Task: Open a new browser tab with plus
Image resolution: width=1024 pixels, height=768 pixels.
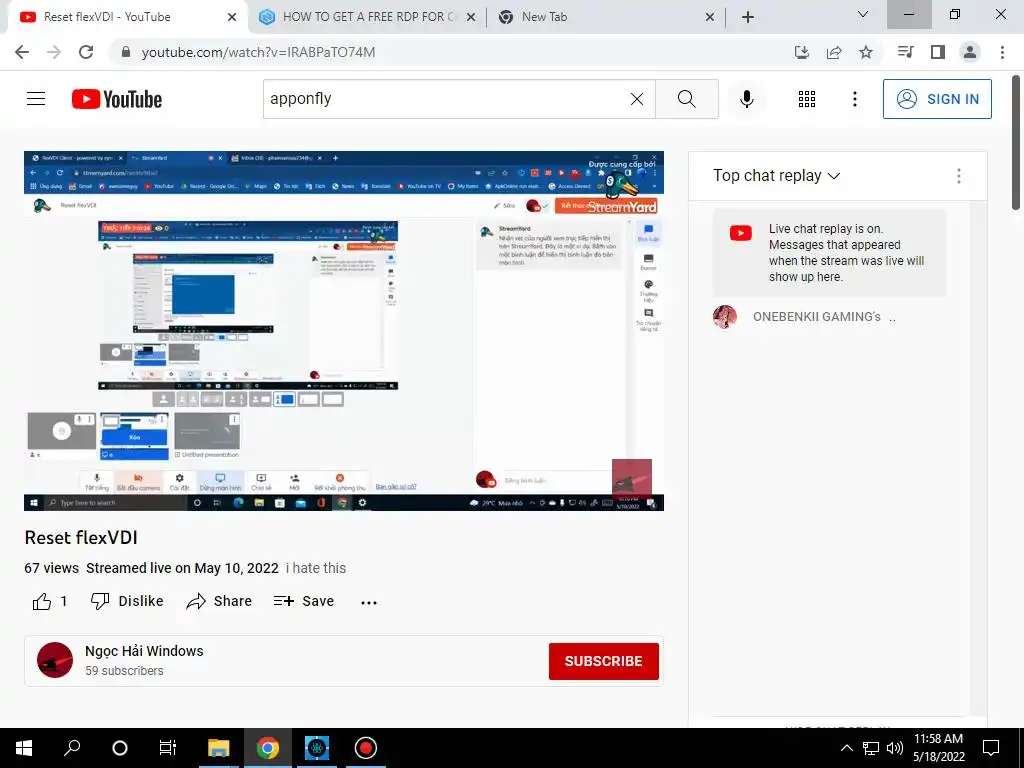Action: pyautogui.click(x=748, y=17)
